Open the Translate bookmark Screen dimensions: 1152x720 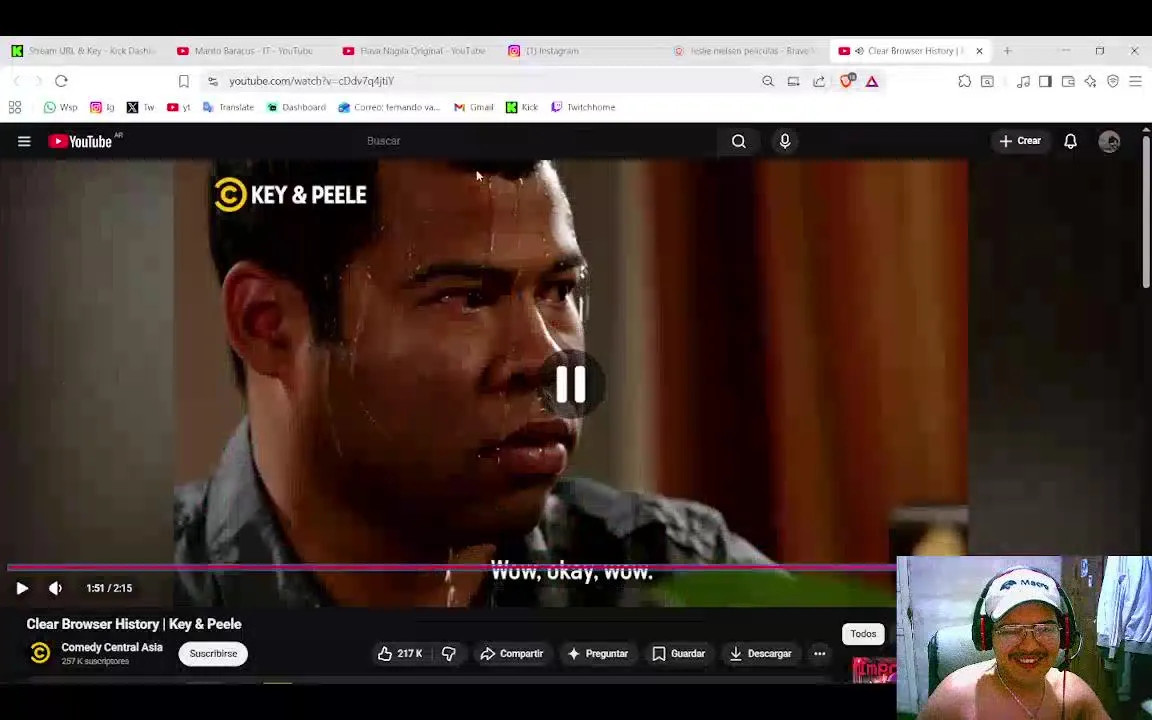point(228,107)
